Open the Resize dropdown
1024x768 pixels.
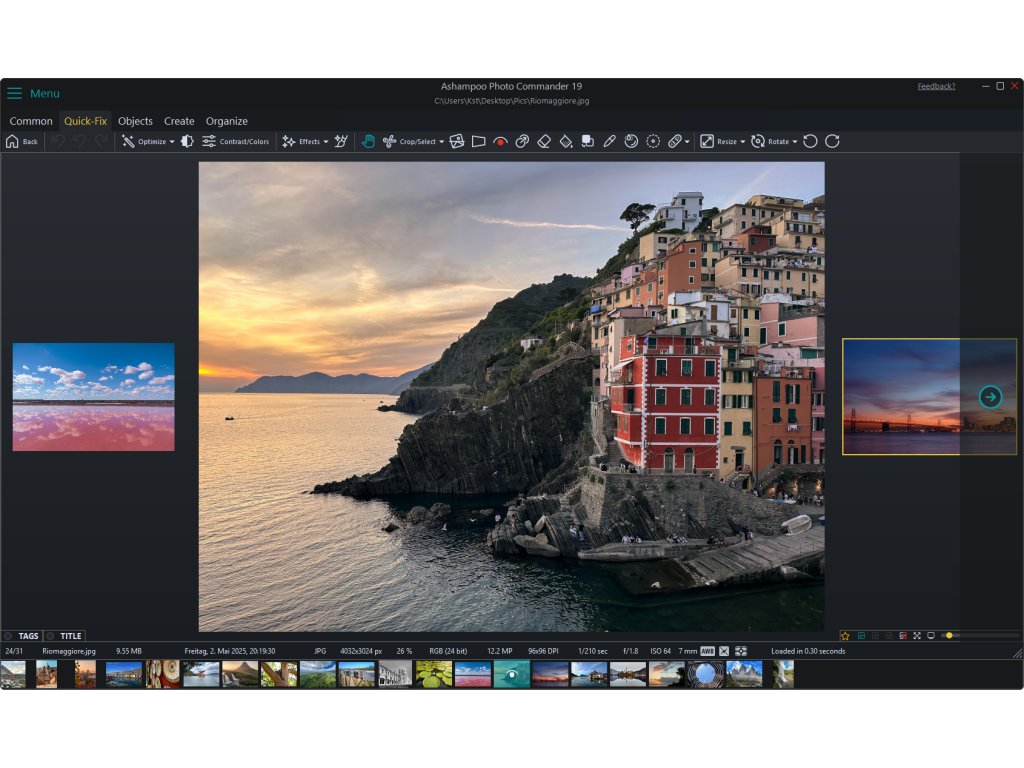(x=721, y=142)
